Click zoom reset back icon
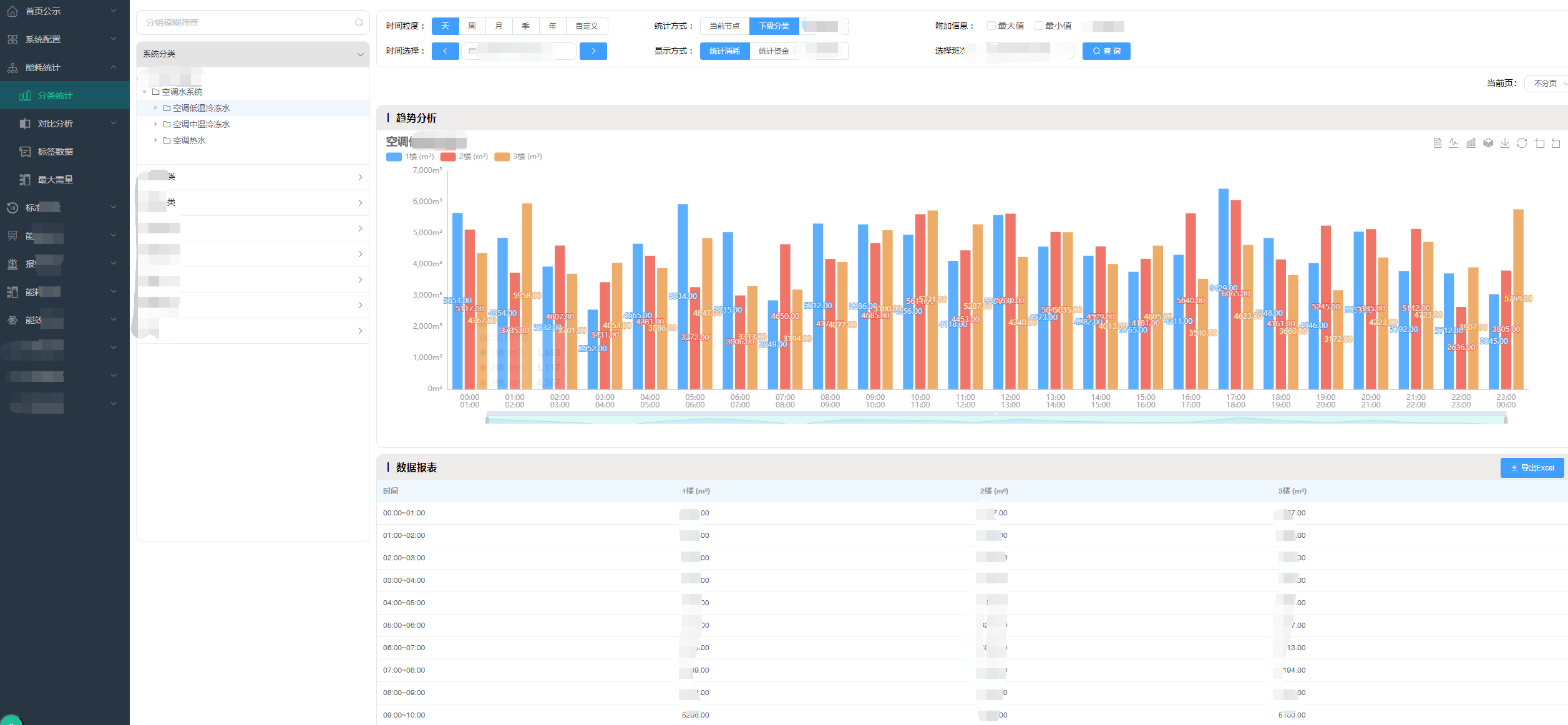 [1556, 144]
